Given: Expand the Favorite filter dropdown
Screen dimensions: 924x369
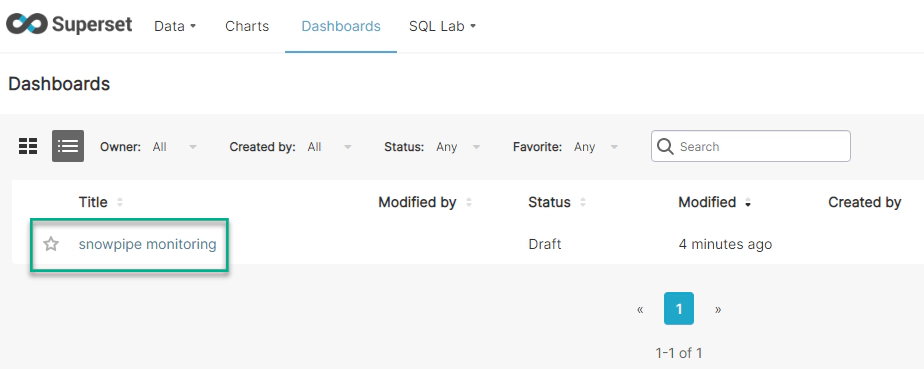Looking at the screenshot, I should (596, 147).
